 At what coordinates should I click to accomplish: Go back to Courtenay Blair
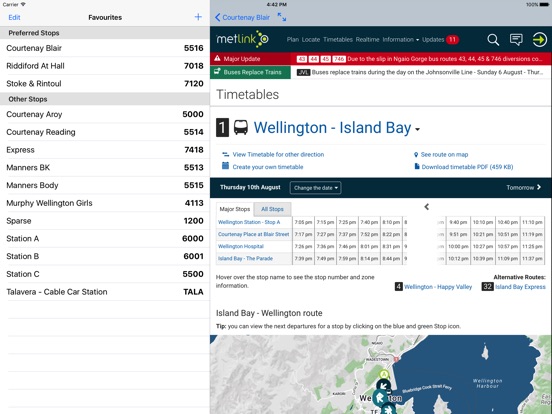[x=242, y=17]
